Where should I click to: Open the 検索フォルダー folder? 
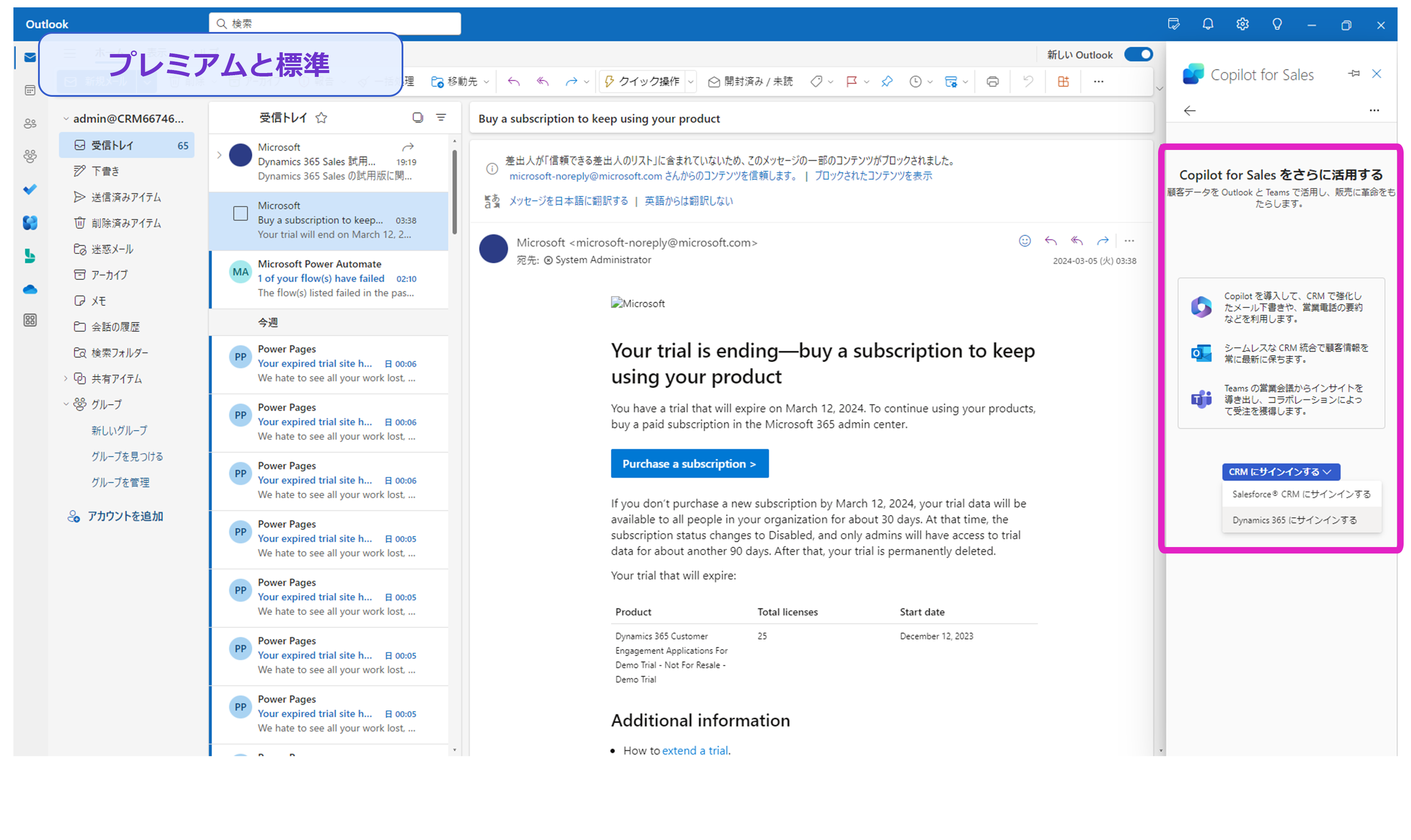127,353
